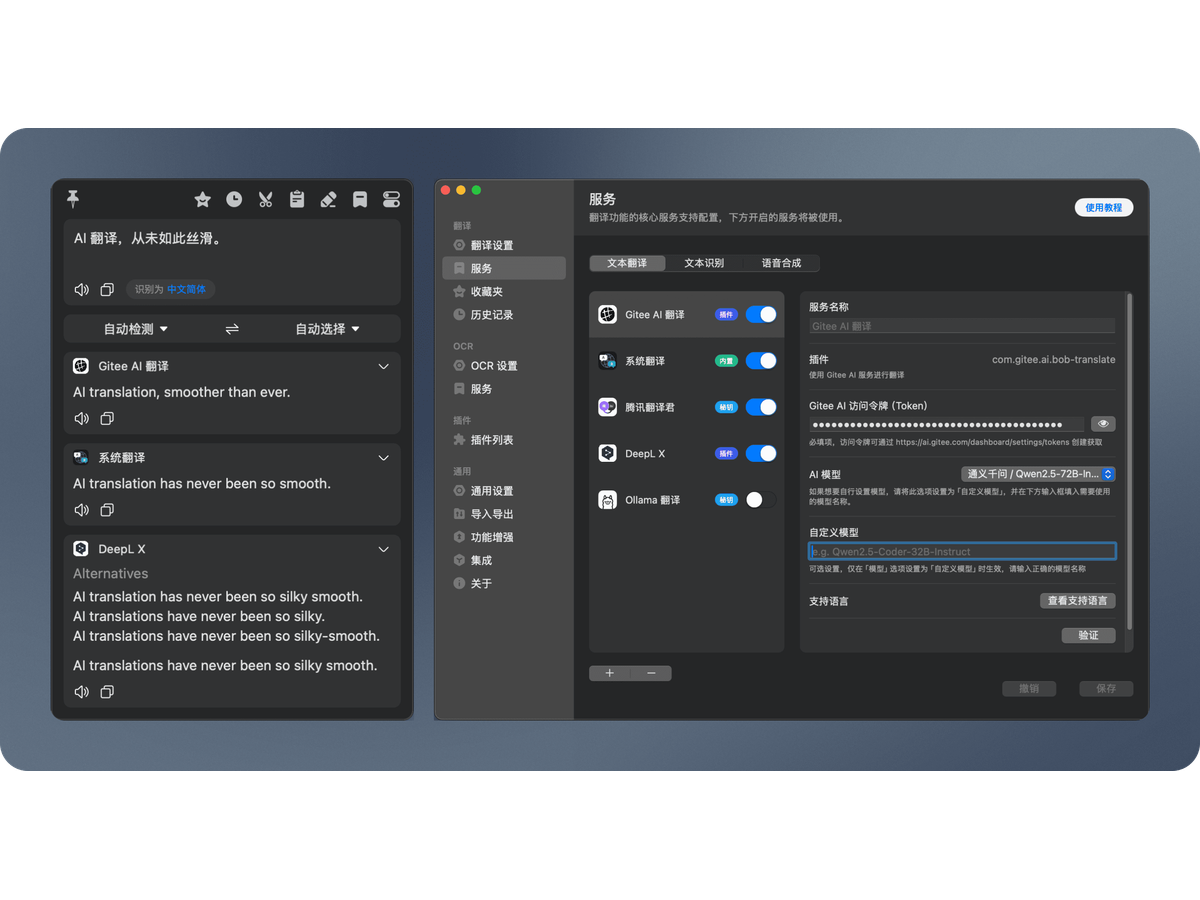
Task: Play audio of Gitee AI translation result
Action: pyautogui.click(x=82, y=418)
